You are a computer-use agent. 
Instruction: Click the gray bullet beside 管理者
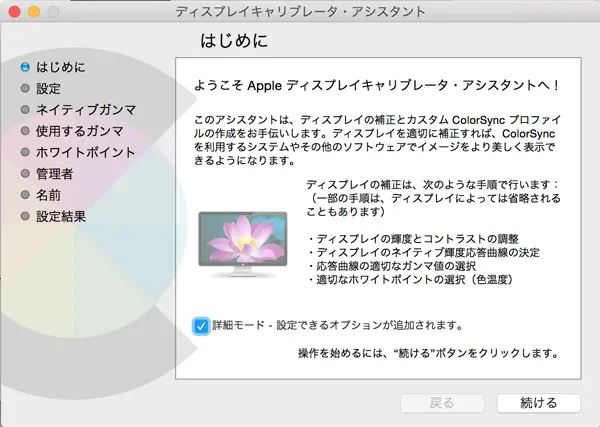(25, 174)
